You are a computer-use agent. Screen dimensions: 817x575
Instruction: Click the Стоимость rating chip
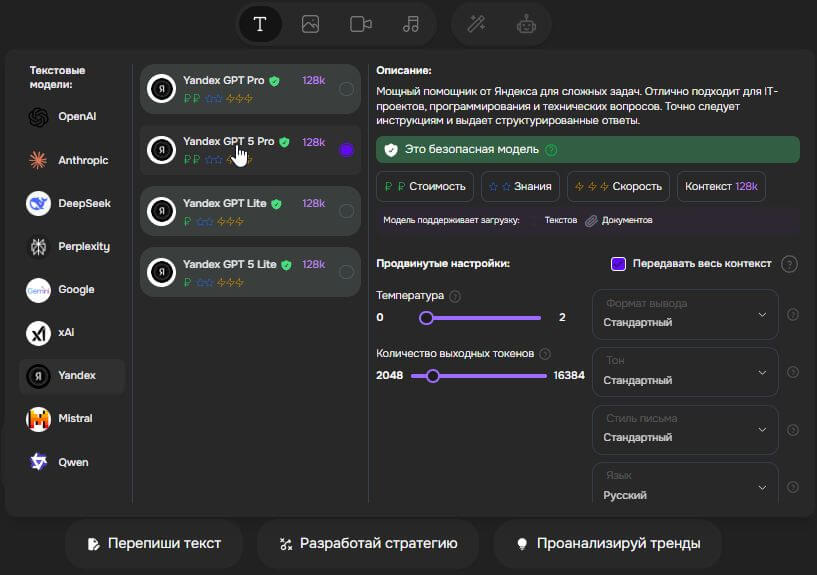pyautogui.click(x=425, y=186)
